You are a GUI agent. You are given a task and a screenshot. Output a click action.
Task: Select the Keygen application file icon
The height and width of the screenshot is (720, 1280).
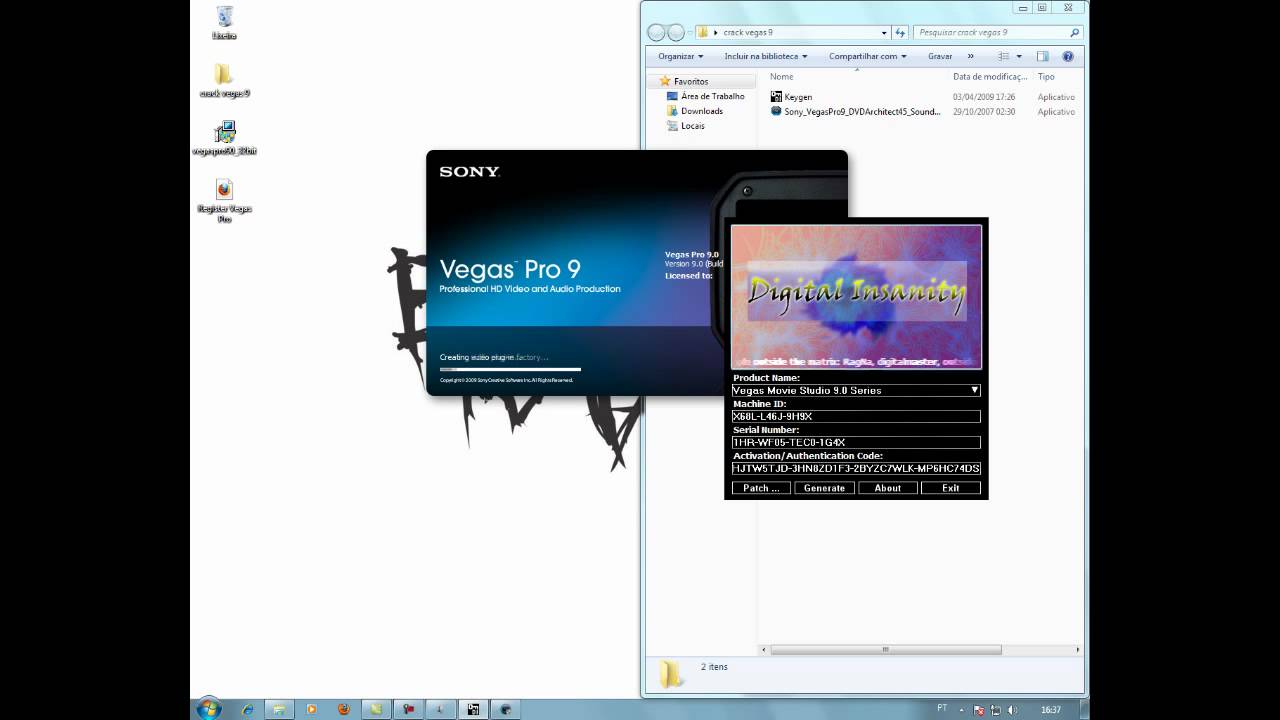[x=776, y=97]
